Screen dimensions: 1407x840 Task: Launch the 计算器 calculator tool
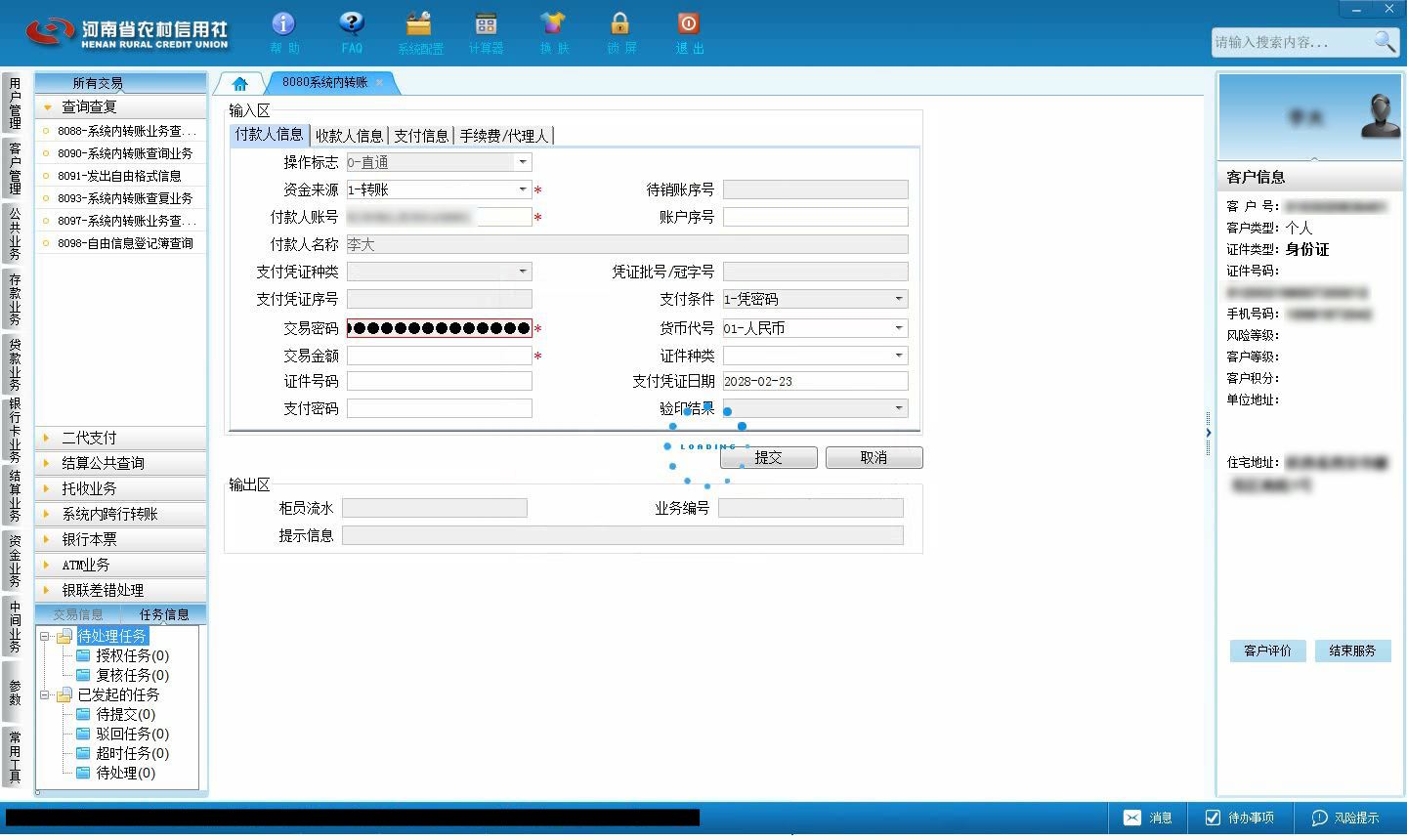pyautogui.click(x=486, y=32)
